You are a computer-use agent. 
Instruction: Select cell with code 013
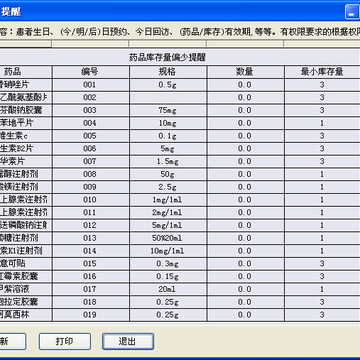(91, 238)
